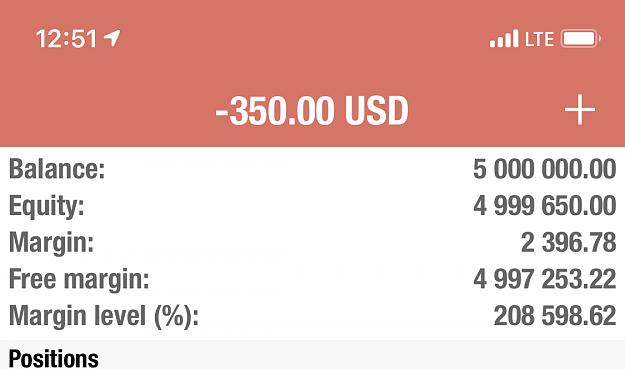Screen dimensions: 625x369
Task: Select the Equity label
Action: click(x=47, y=206)
